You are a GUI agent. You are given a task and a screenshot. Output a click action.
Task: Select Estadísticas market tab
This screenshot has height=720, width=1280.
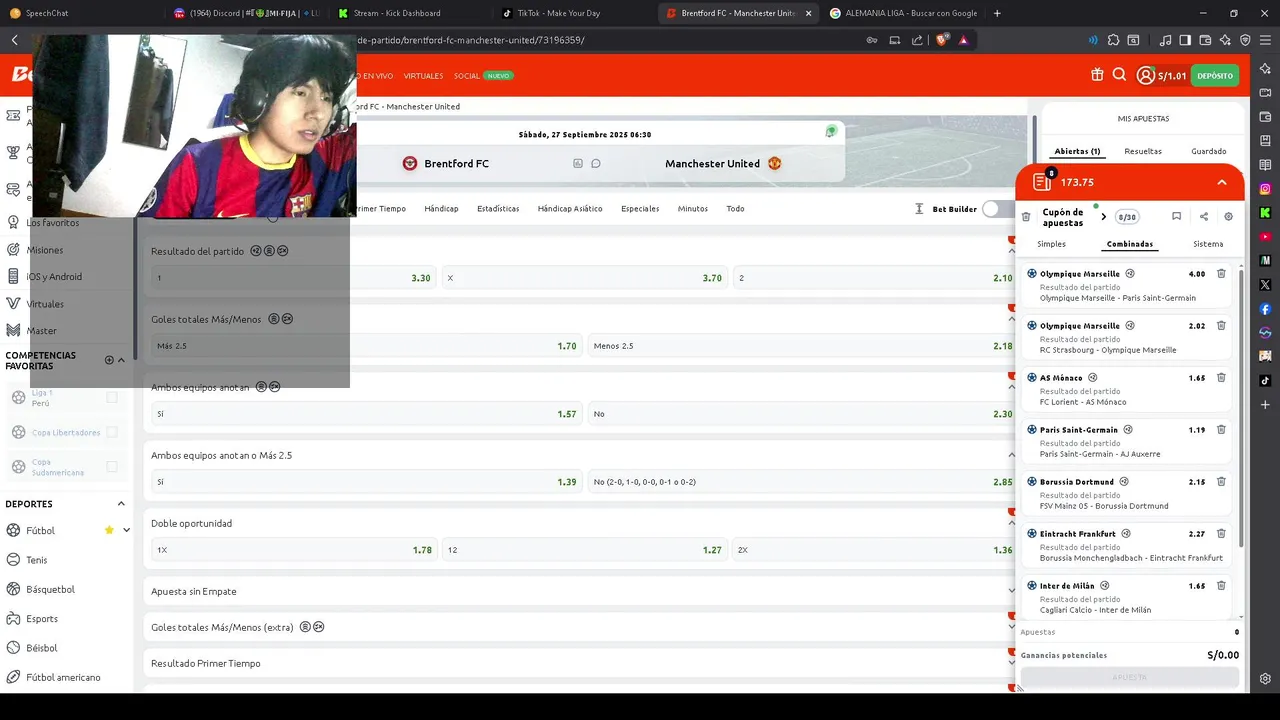498,209
